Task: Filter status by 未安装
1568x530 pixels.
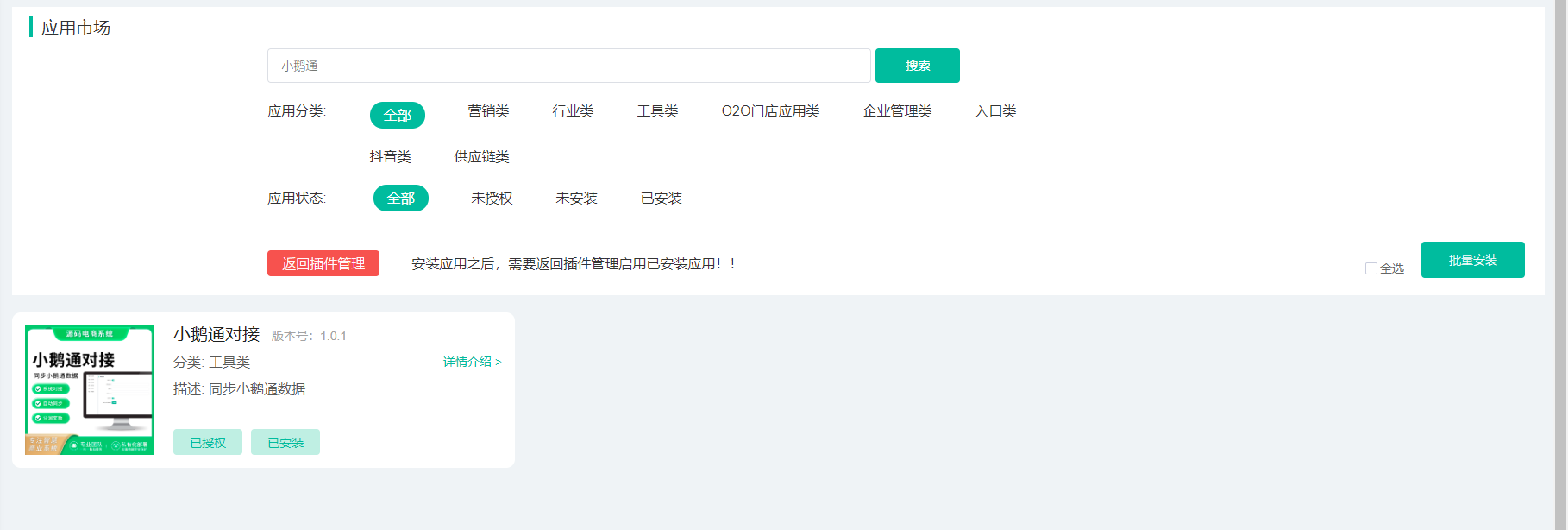Action: (x=576, y=199)
